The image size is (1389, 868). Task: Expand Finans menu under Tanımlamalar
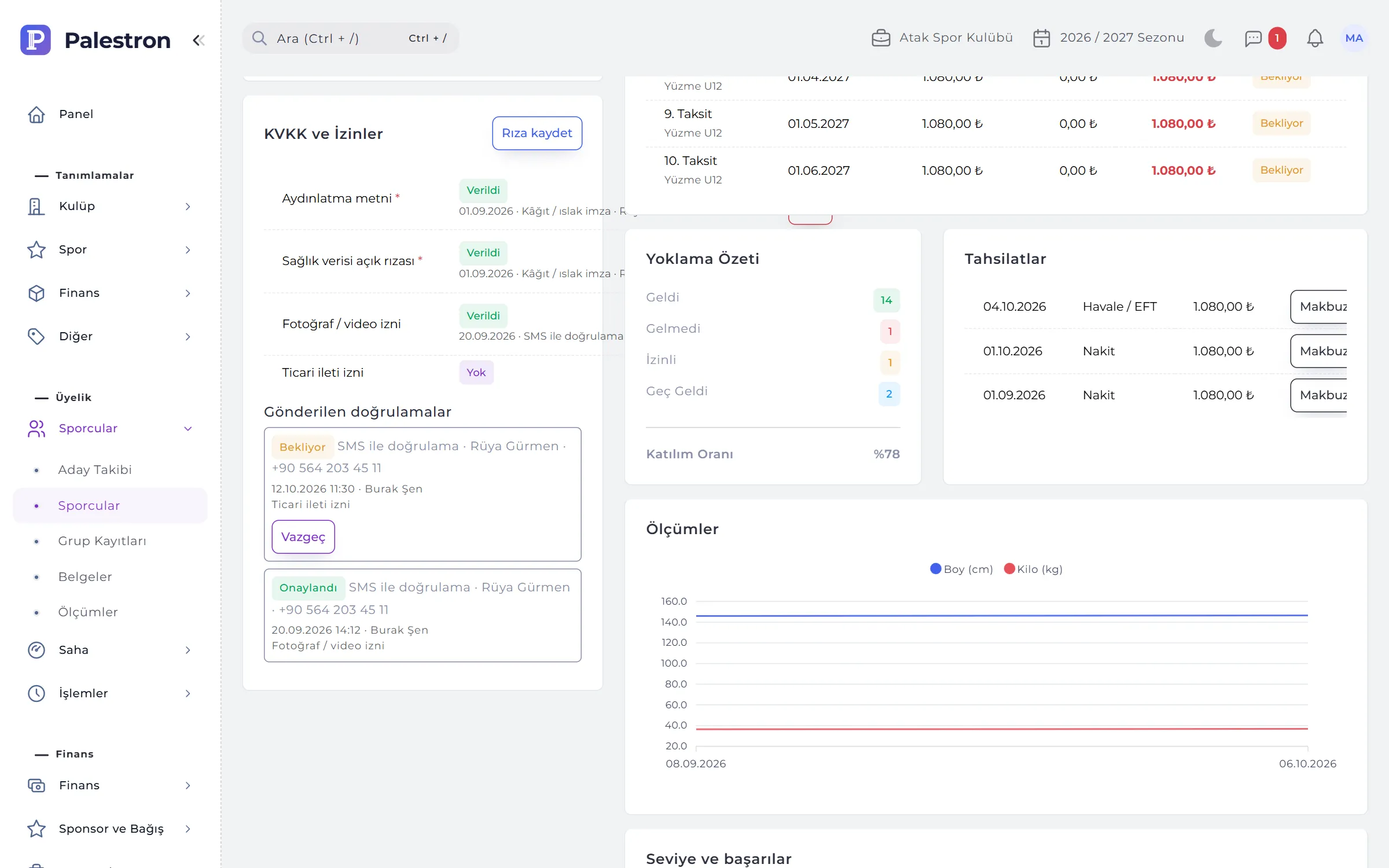pyautogui.click(x=110, y=293)
